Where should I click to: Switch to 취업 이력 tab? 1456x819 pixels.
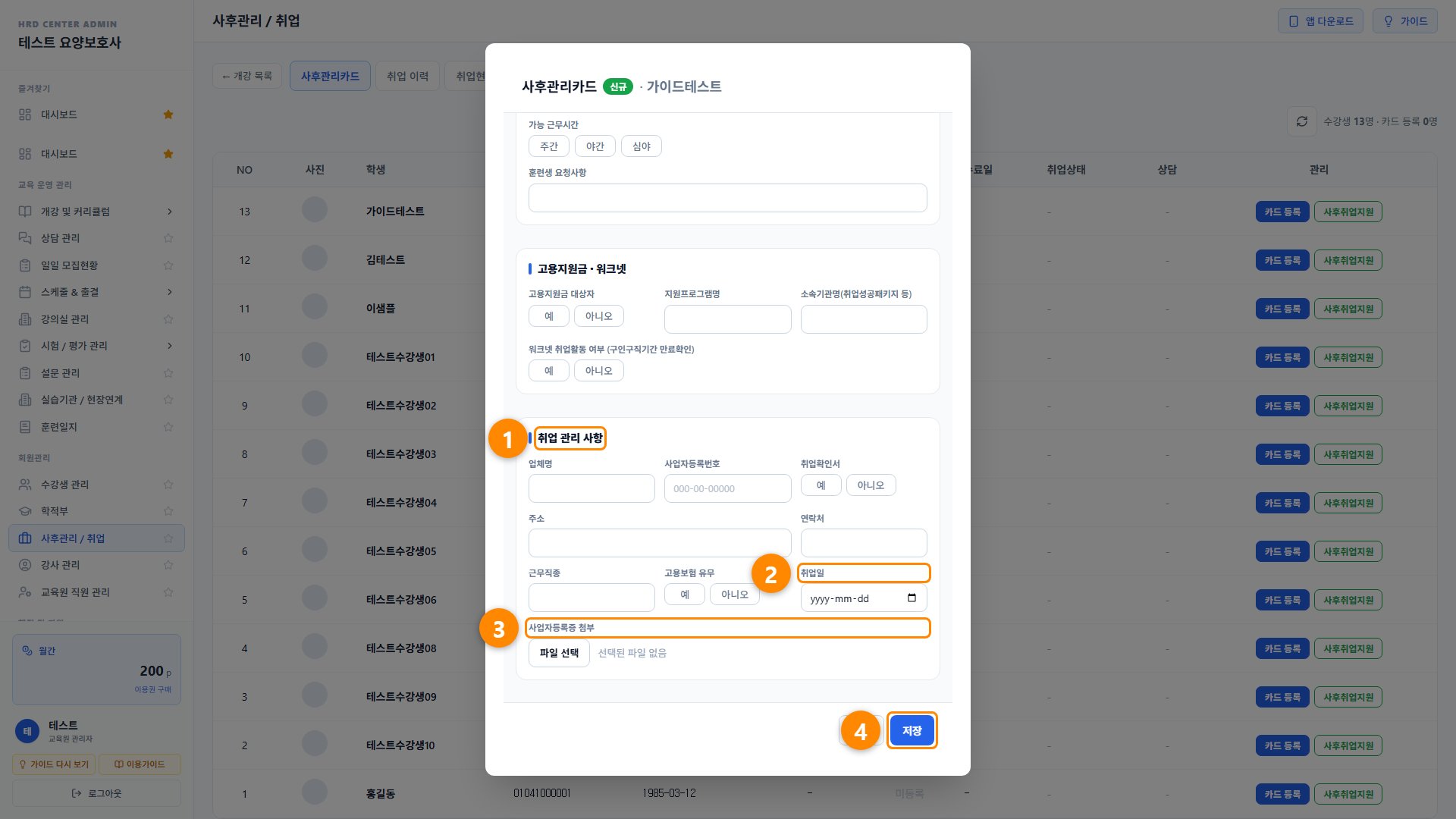coord(408,76)
